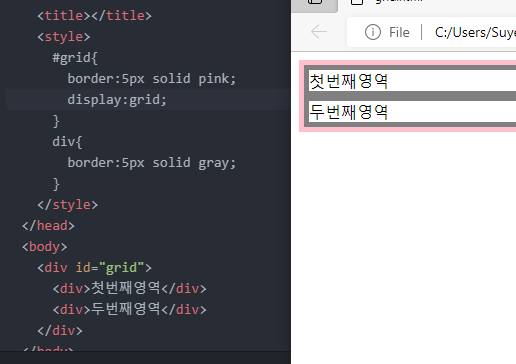Click the opening <body> tag line
The width and height of the screenshot is (516, 364).
click(x=44, y=247)
